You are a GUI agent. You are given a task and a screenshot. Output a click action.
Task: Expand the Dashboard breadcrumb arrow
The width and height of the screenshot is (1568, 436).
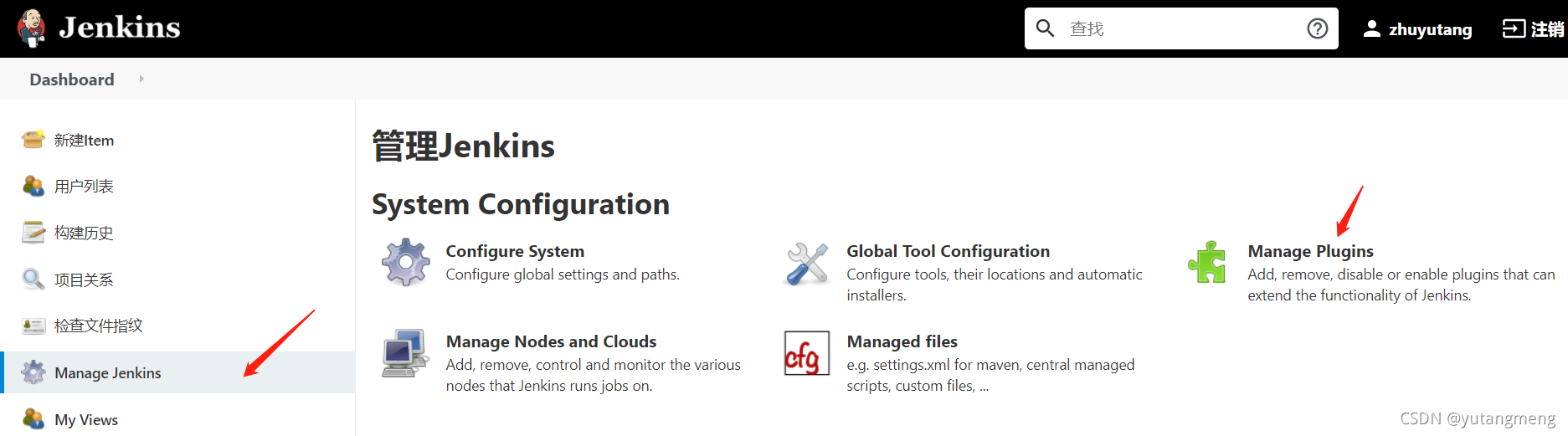(x=141, y=79)
